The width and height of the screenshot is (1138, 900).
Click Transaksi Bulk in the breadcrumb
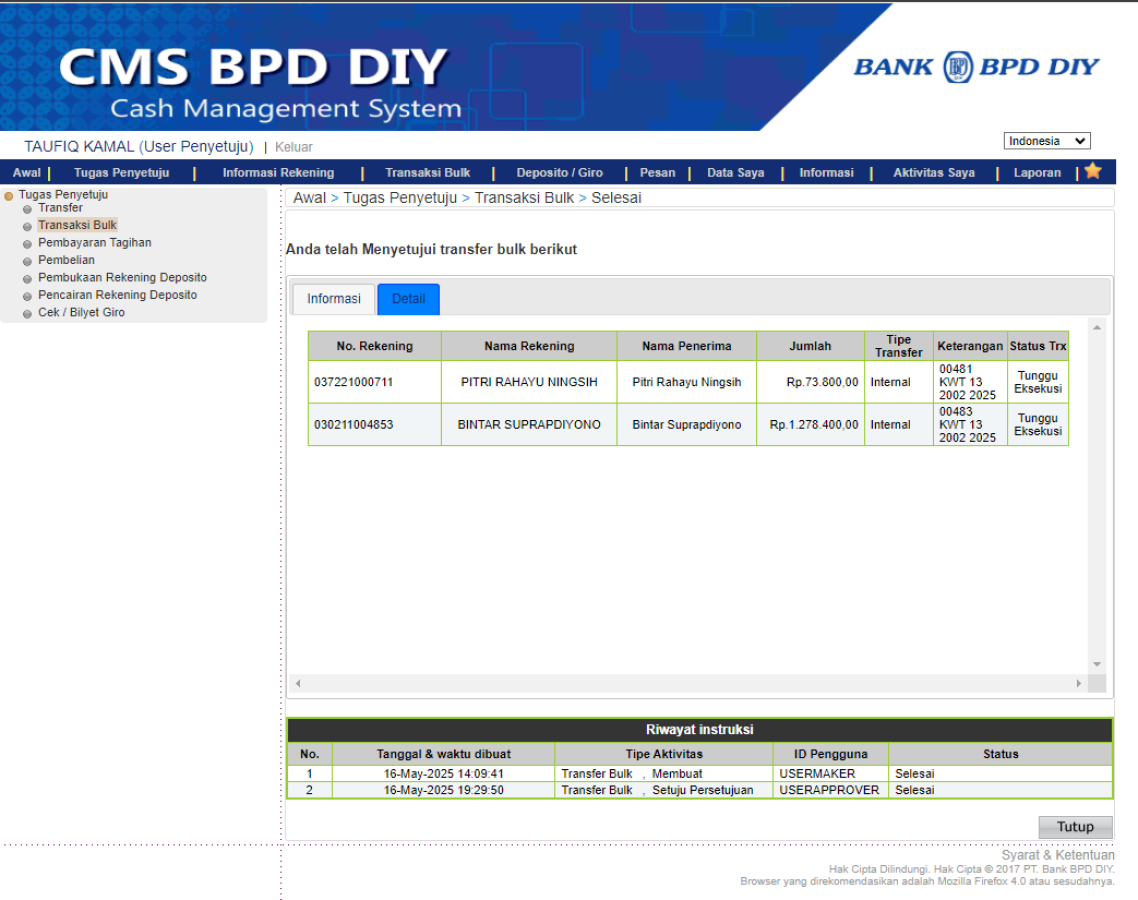coord(524,198)
